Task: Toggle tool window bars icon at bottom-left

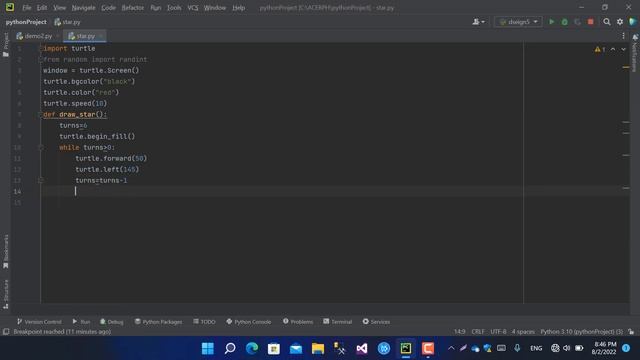Action: 6,331
